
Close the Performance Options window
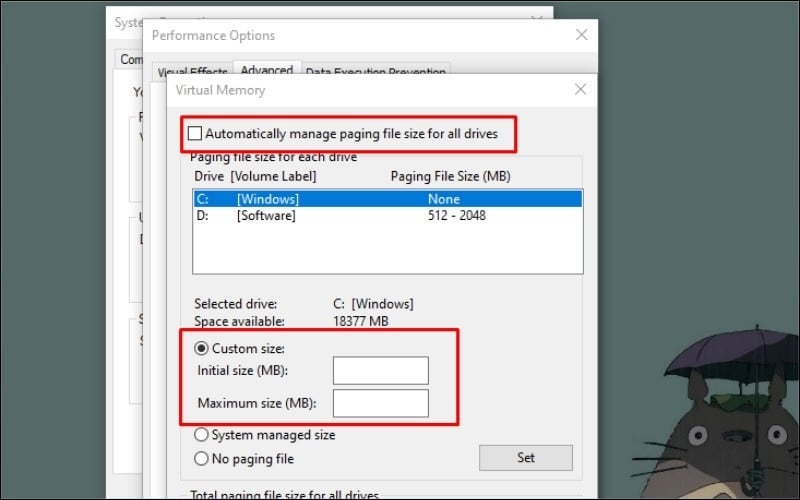coord(582,35)
